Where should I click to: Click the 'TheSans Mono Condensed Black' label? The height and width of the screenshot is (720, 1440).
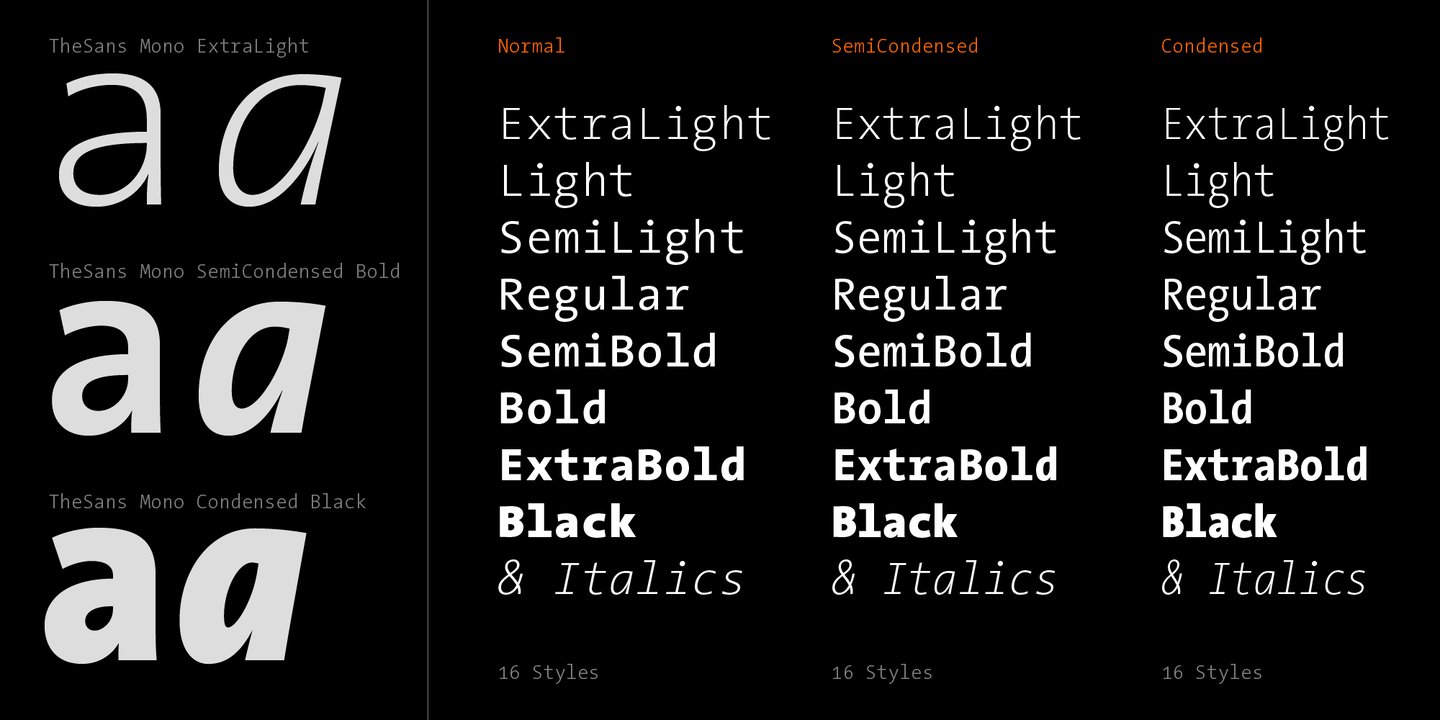(207, 502)
